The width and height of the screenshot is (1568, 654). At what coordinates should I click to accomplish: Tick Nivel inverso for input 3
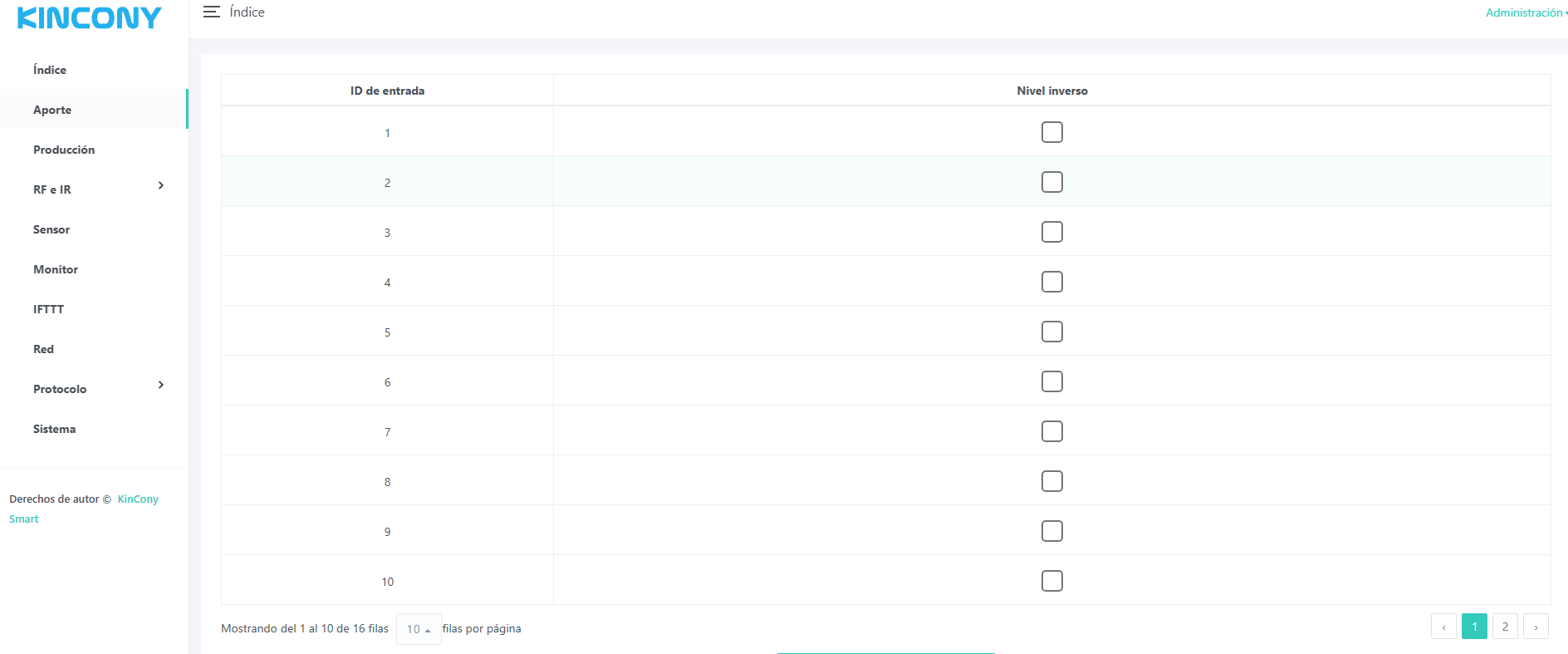click(1051, 232)
